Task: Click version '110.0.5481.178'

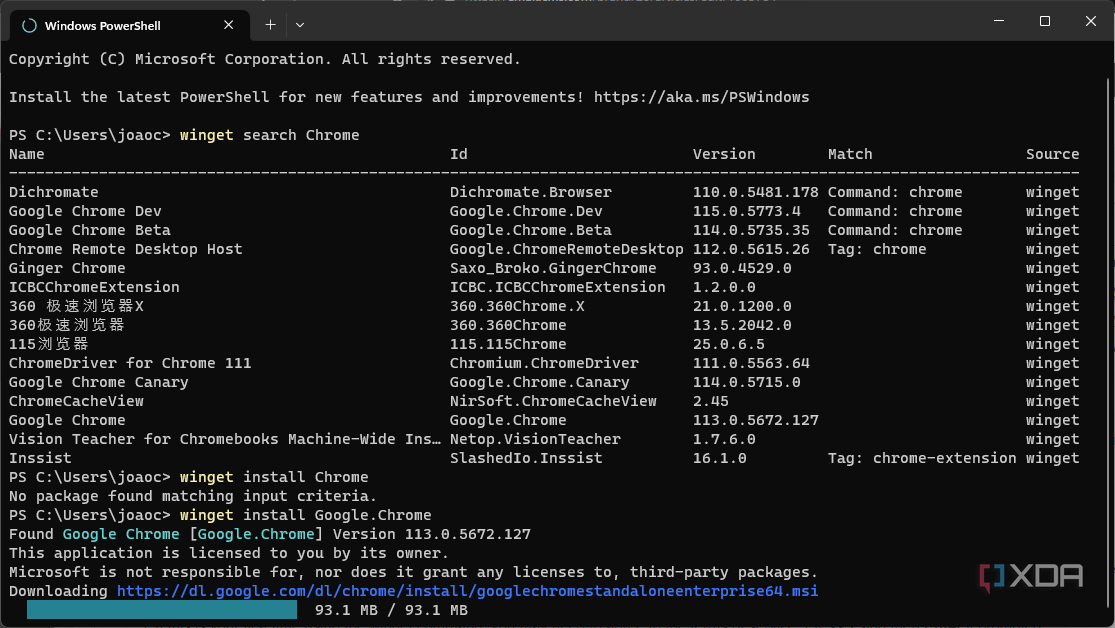Action: click(756, 192)
